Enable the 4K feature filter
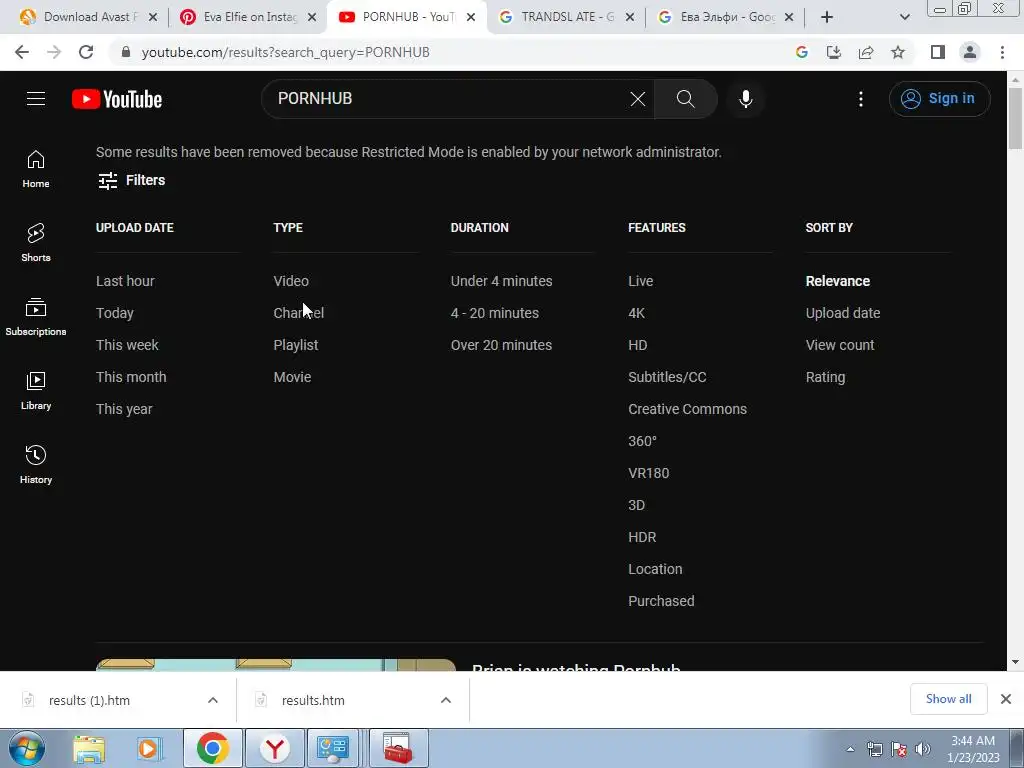The width and height of the screenshot is (1024, 768). 637,313
